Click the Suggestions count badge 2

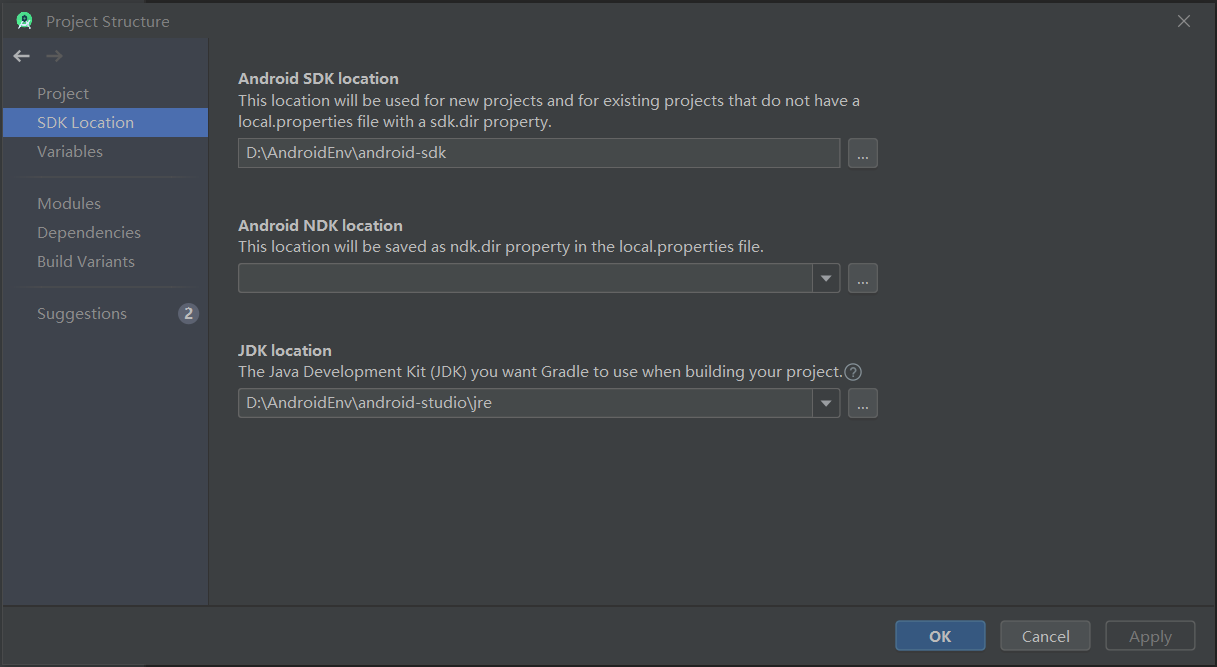[188, 313]
